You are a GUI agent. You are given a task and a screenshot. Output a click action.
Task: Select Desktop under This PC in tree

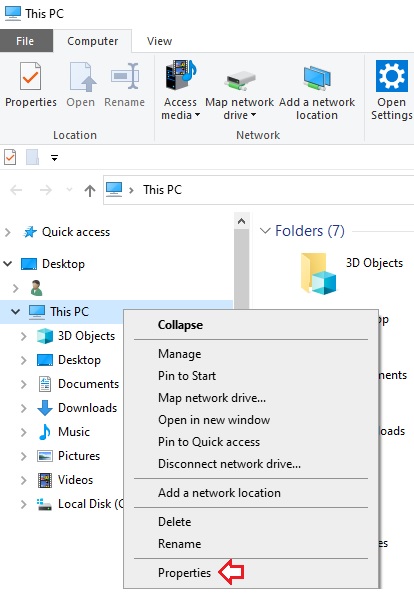pyautogui.click(x=79, y=360)
